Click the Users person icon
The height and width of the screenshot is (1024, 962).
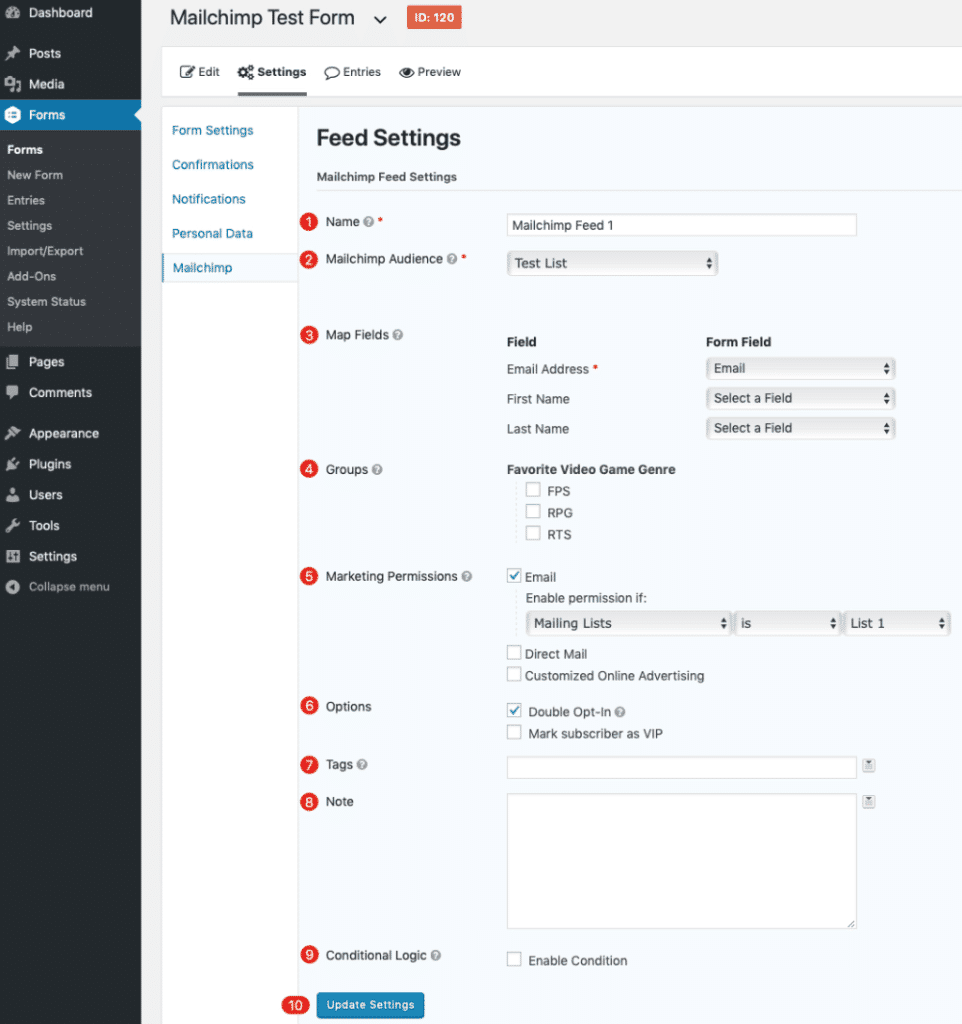pyautogui.click(x=13, y=495)
